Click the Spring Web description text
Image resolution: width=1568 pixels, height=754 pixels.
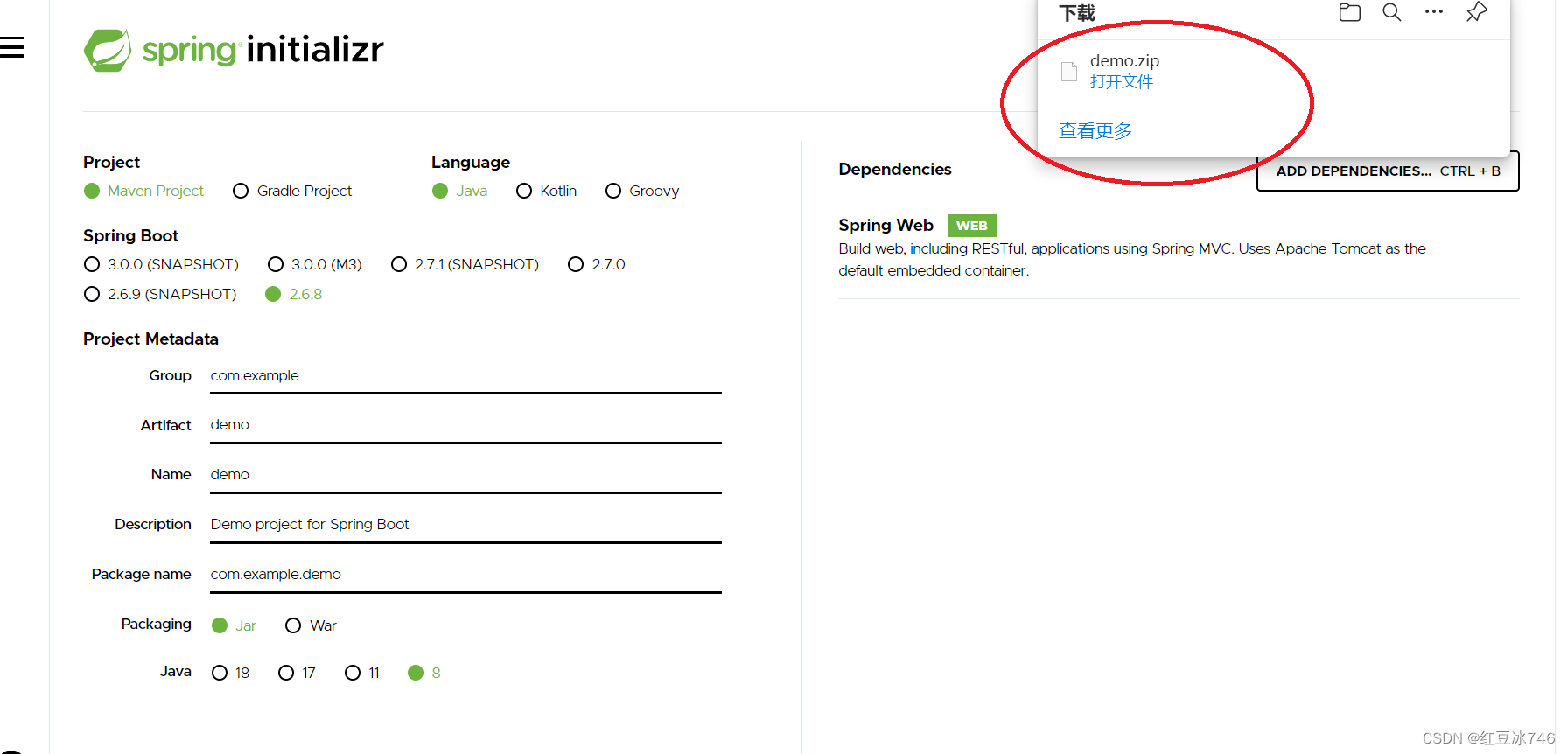[x=1132, y=260]
